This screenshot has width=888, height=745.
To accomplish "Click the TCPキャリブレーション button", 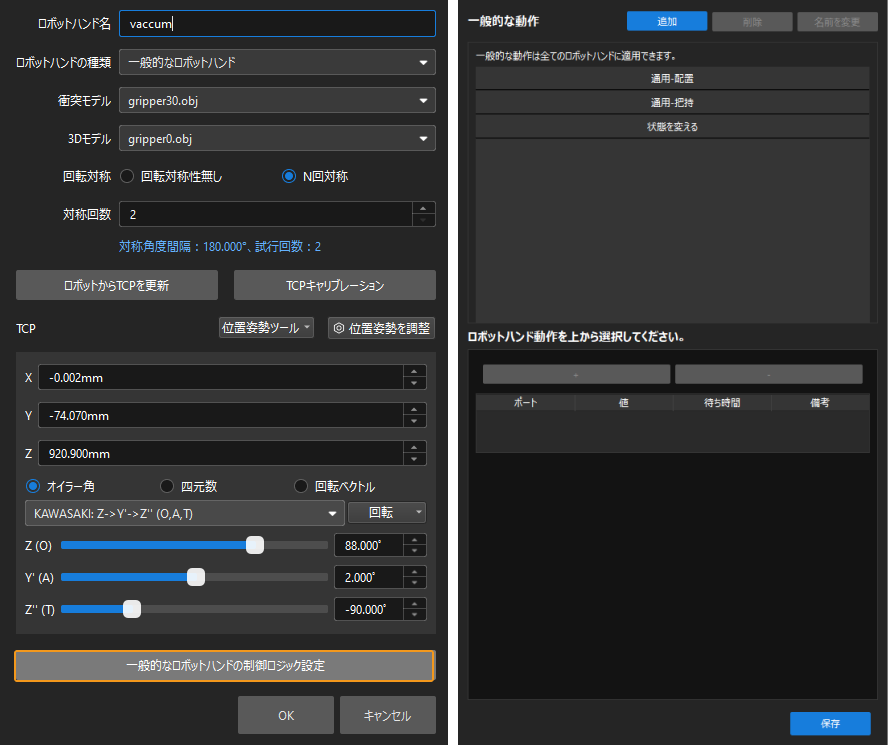I will (x=334, y=286).
